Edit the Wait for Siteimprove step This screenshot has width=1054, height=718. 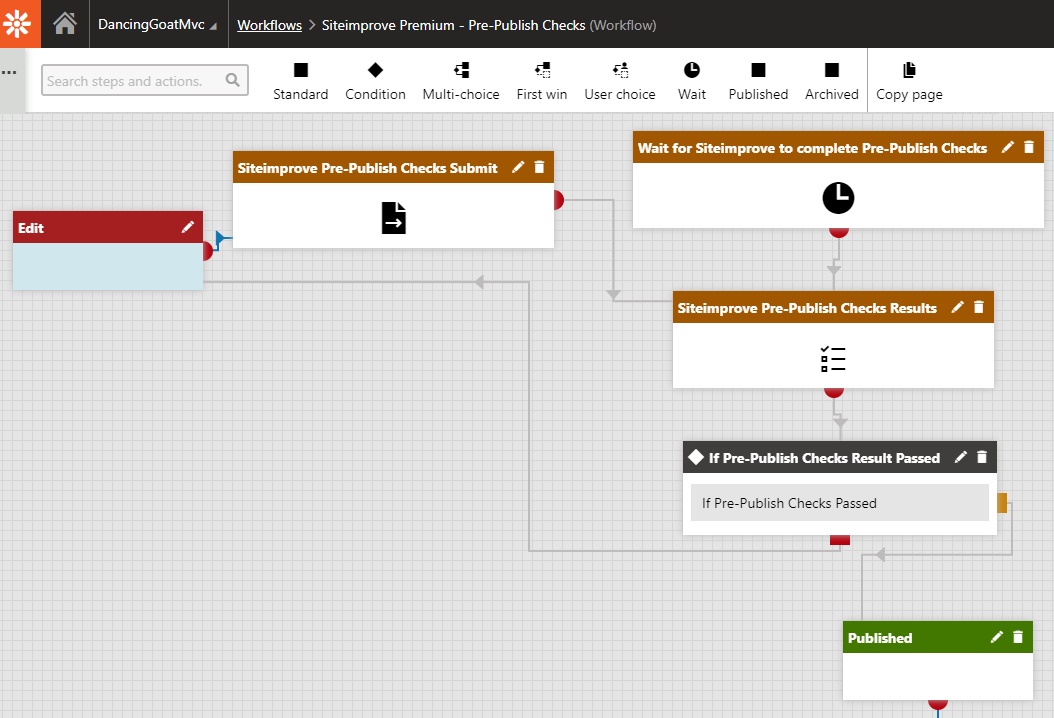pos(1008,147)
